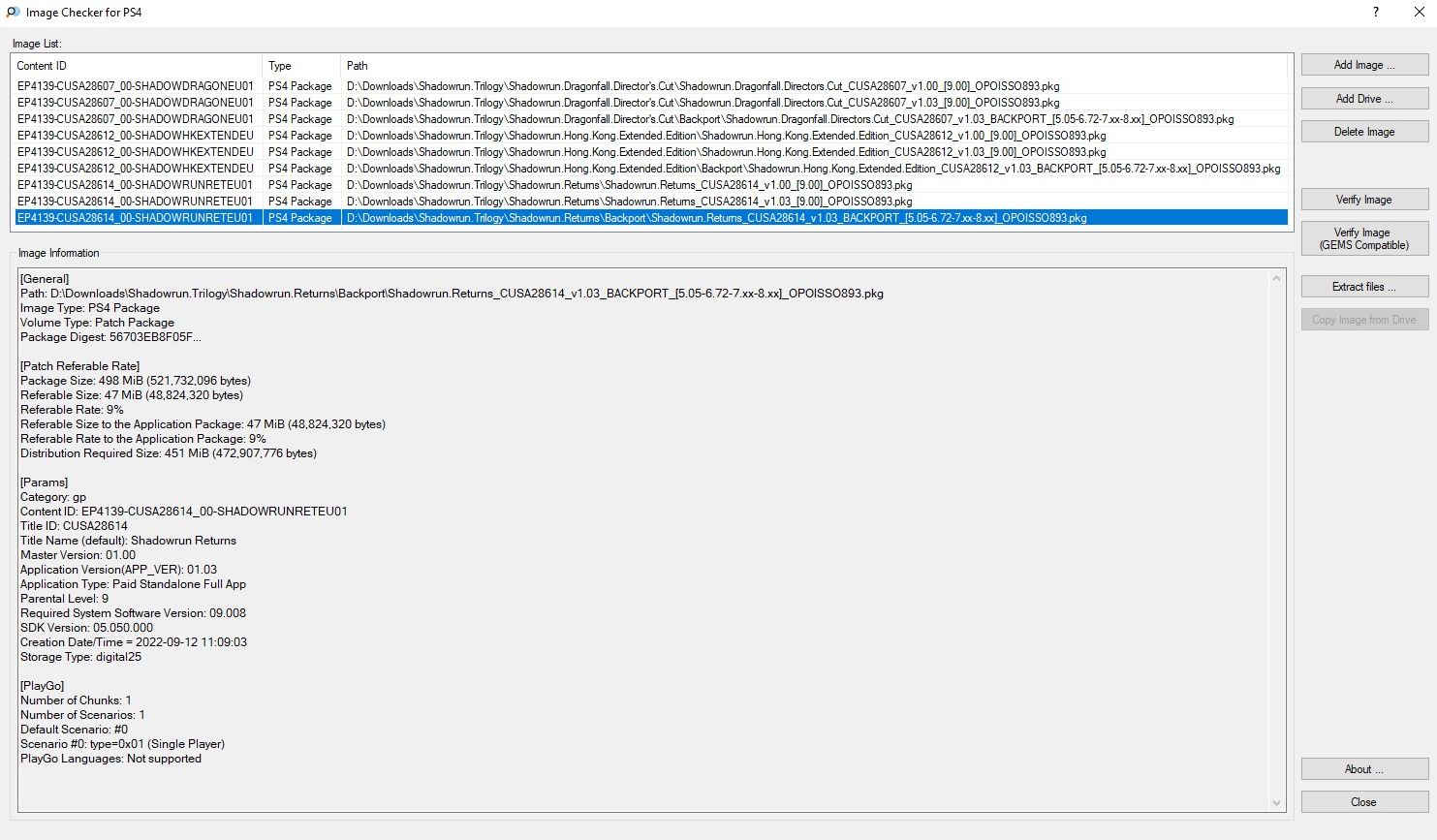
Task: Close the window with the X button
Action: pos(1419,13)
